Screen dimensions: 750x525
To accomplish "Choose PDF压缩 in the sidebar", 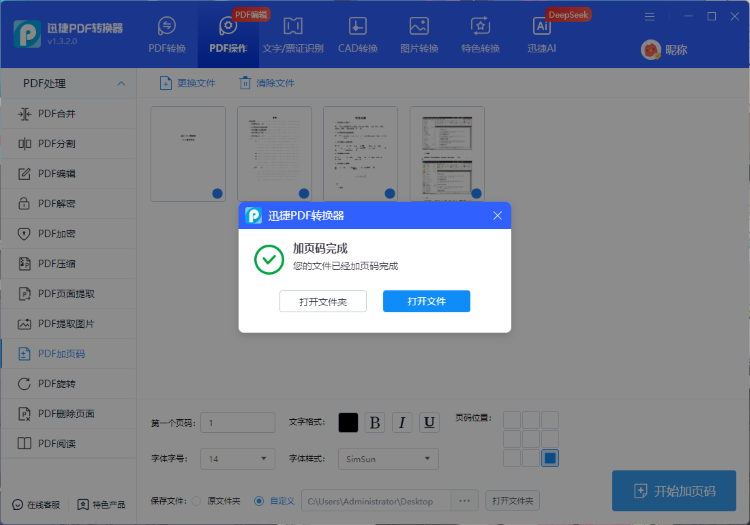I will pos(57,264).
